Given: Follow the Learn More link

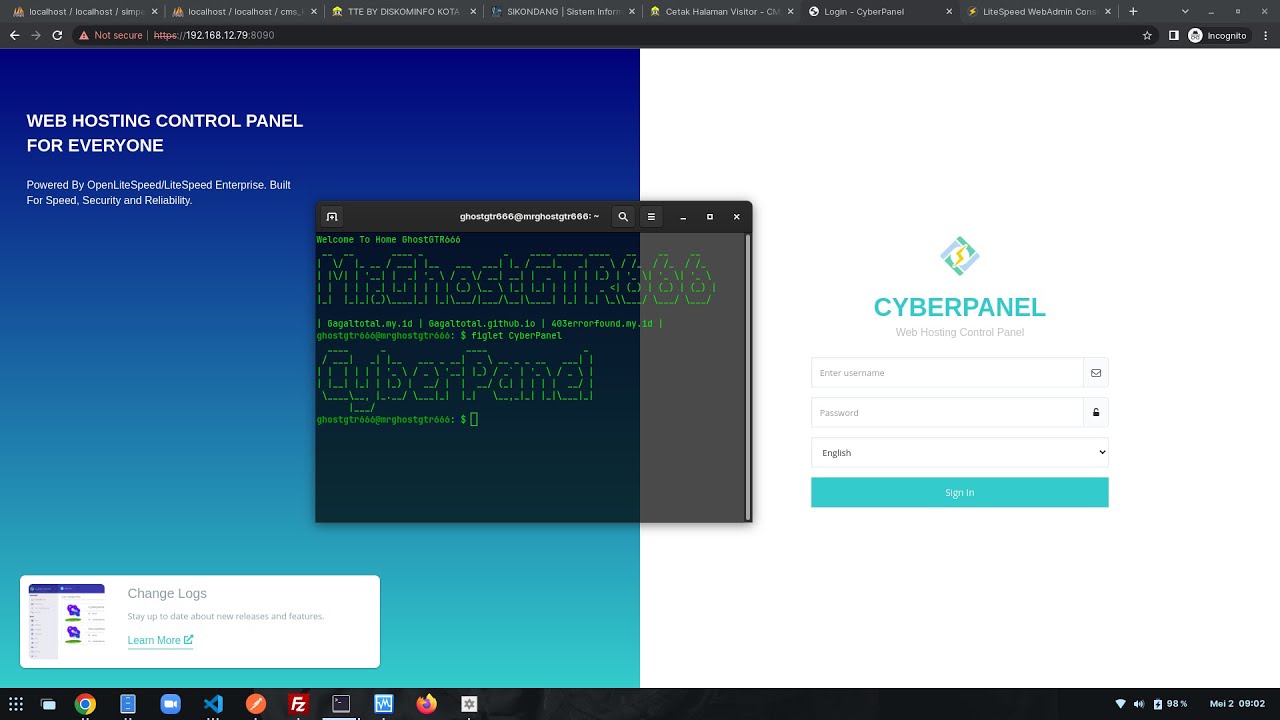Looking at the screenshot, I should click(160, 640).
